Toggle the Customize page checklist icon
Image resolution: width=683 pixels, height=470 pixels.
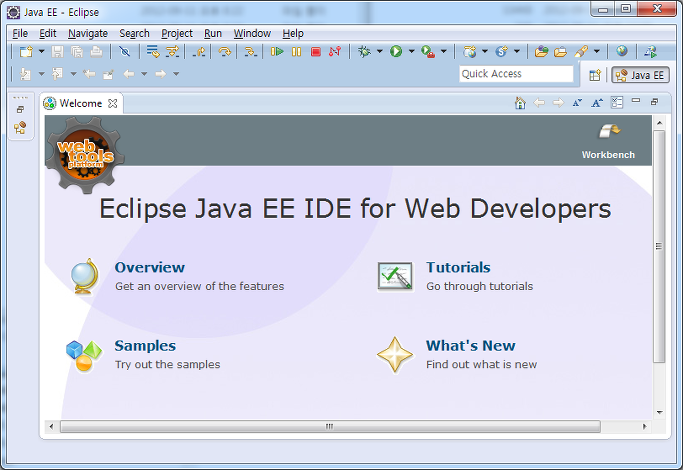pyautogui.click(x=617, y=102)
